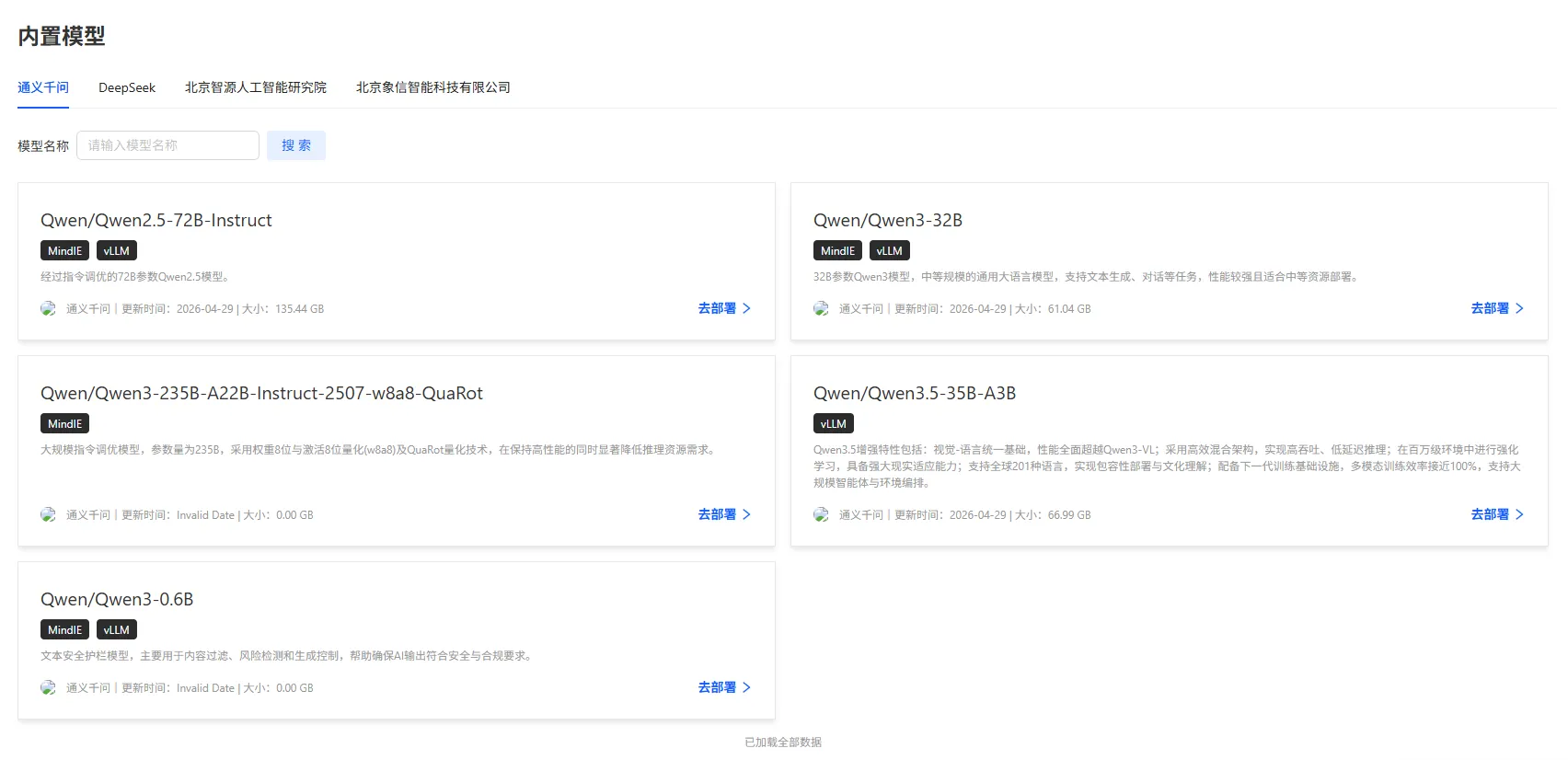This screenshot has width=1568, height=760.
Task: Click the size text 135.44 GB
Action: 300,309
